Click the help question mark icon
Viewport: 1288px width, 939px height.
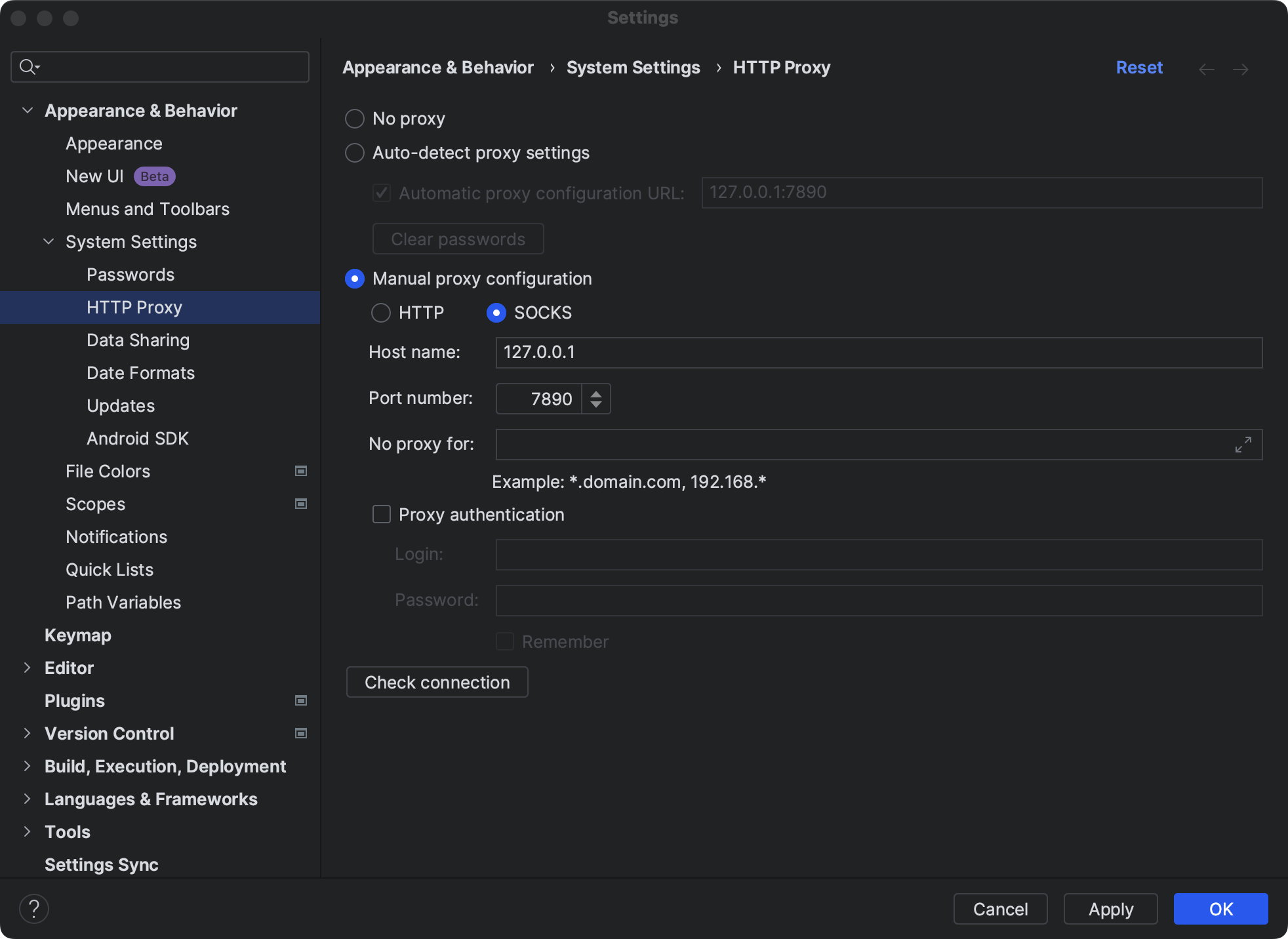coord(34,909)
